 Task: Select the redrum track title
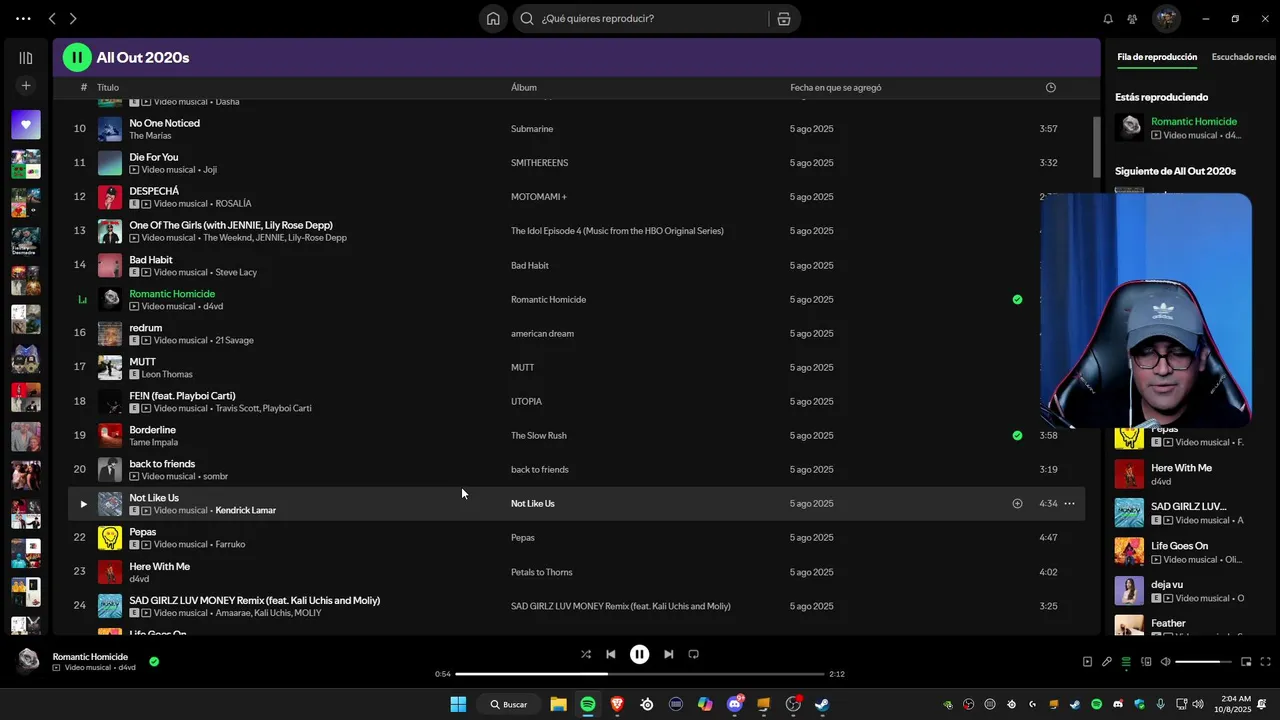[145, 328]
